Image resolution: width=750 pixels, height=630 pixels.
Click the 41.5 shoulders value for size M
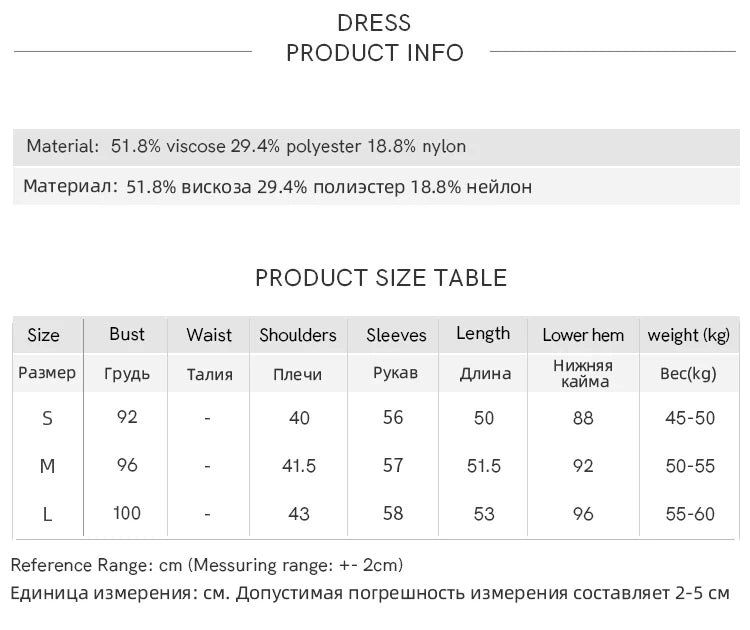pyautogui.click(x=299, y=466)
